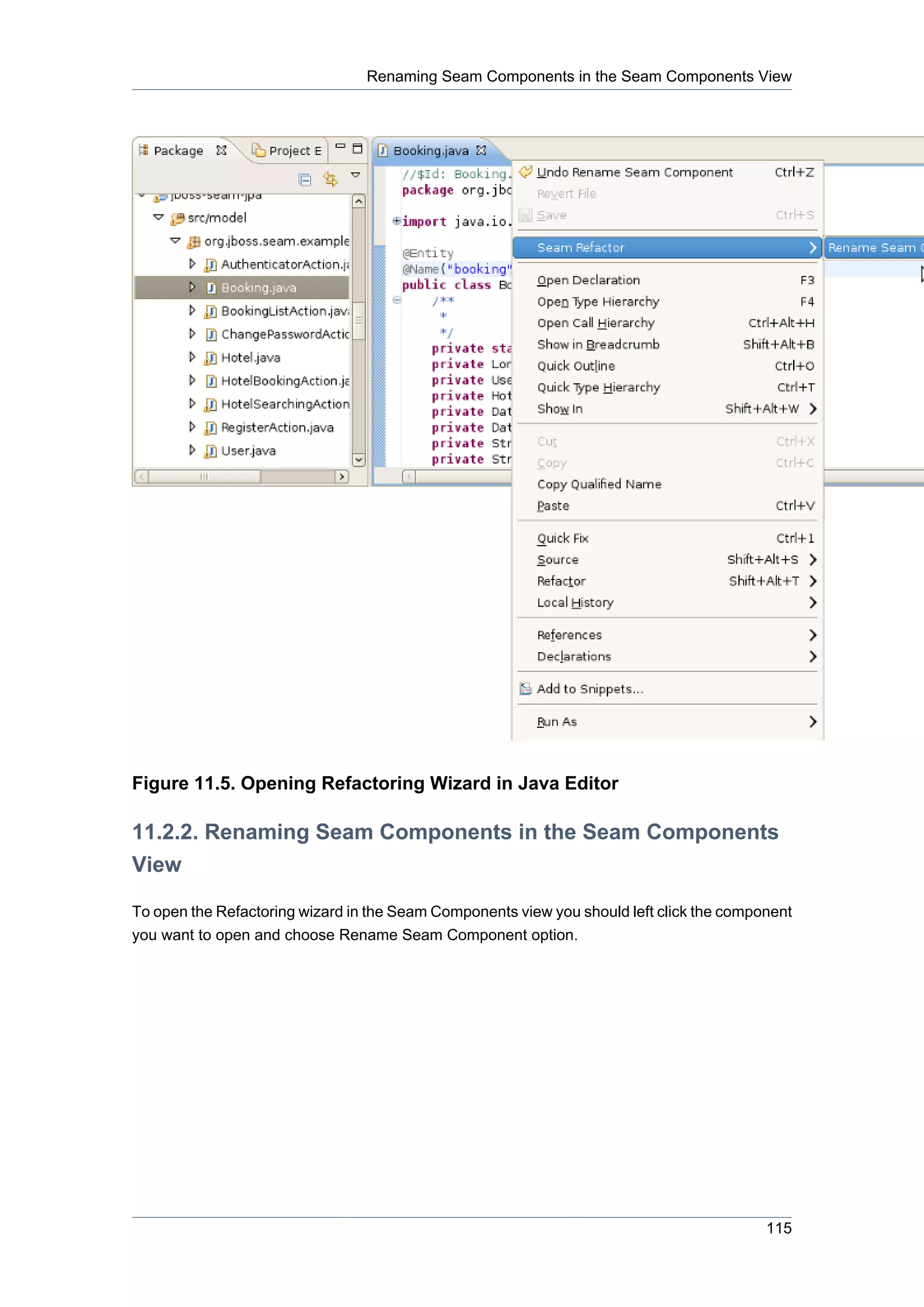Open Package view menu triangle
This screenshot has height=1307, width=924.
click(x=356, y=175)
